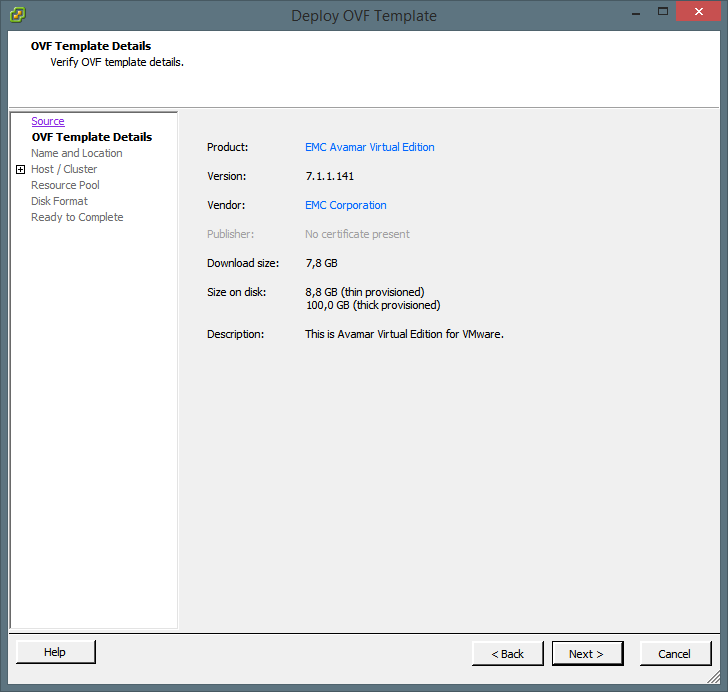Click the vSphere icon in the title bar

17,15
